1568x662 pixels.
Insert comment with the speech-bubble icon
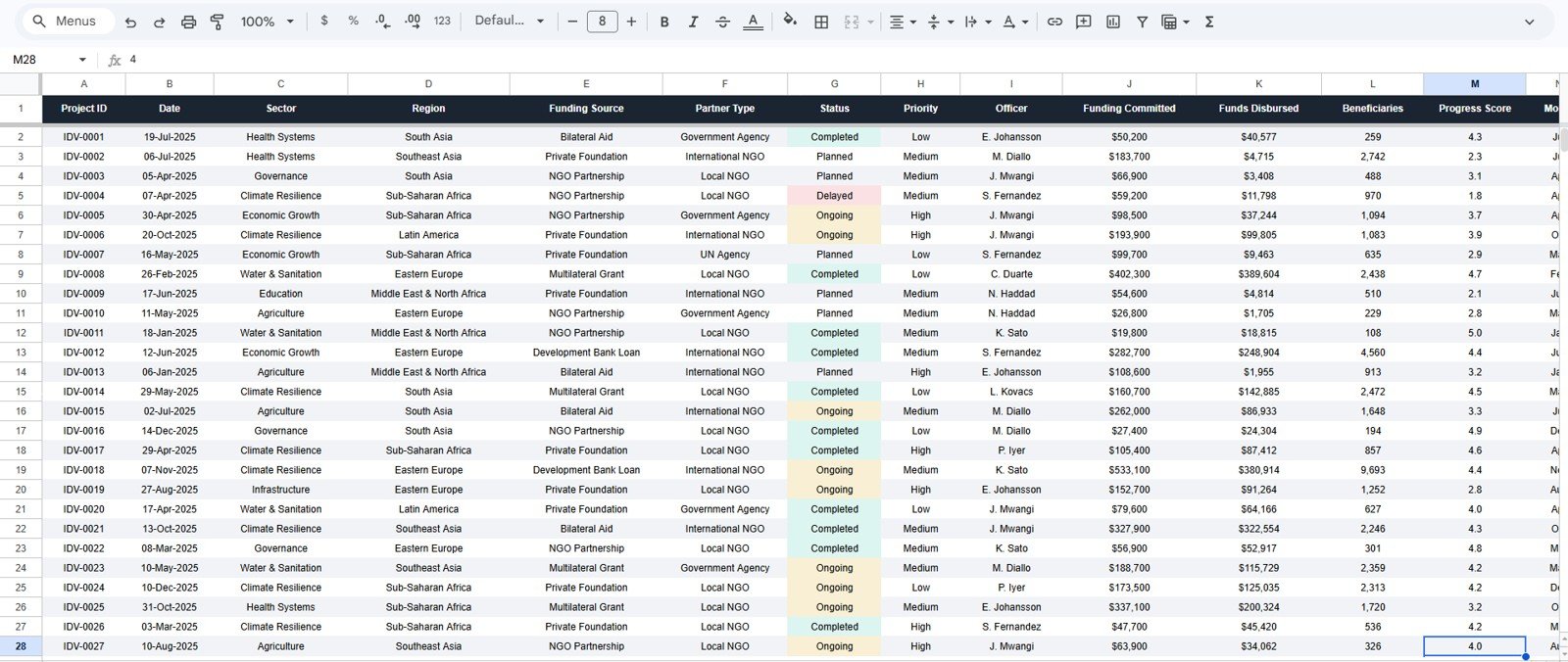coord(1084,22)
